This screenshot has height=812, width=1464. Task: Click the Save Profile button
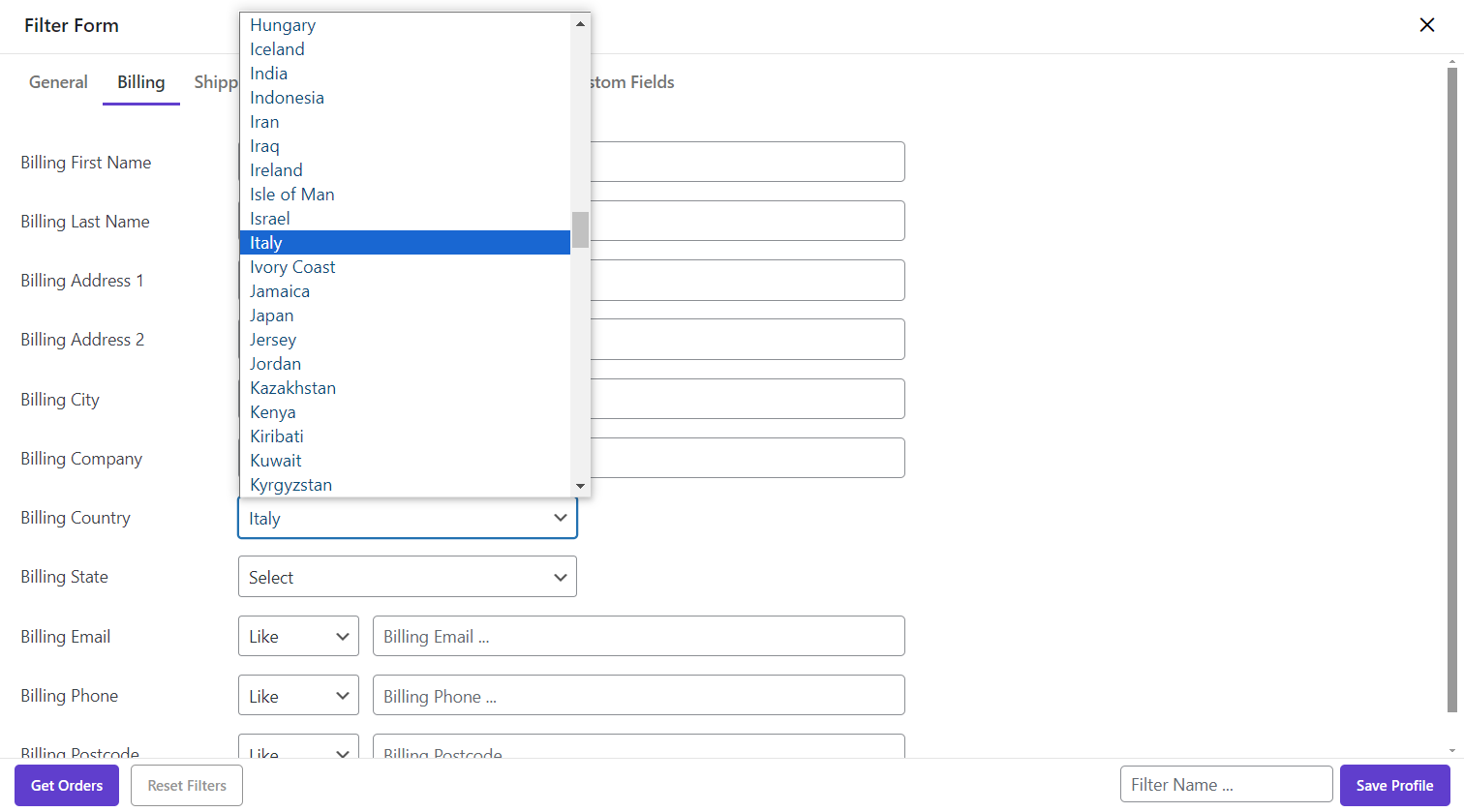tap(1394, 786)
